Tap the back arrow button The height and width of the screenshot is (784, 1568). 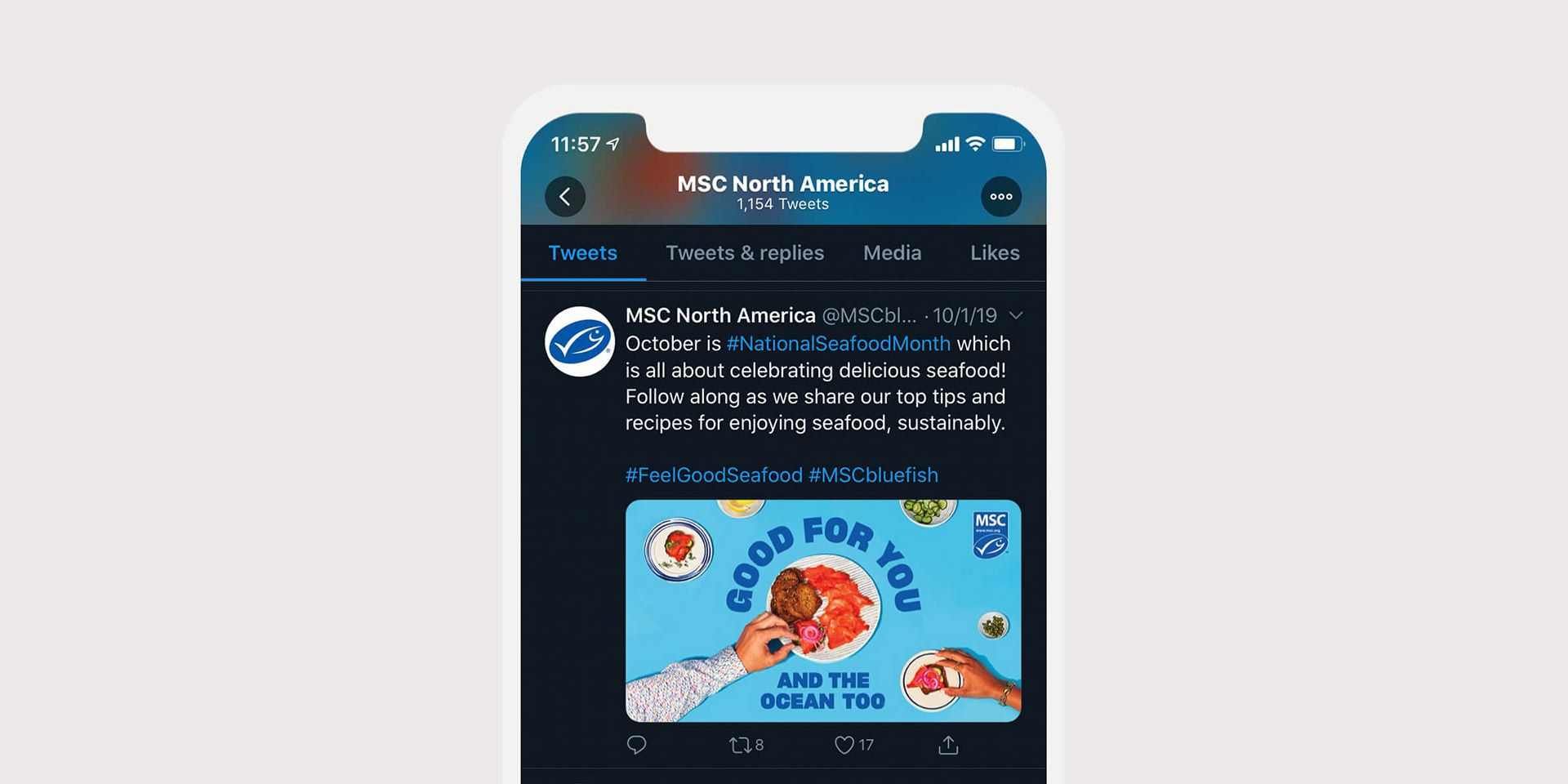pos(565,197)
